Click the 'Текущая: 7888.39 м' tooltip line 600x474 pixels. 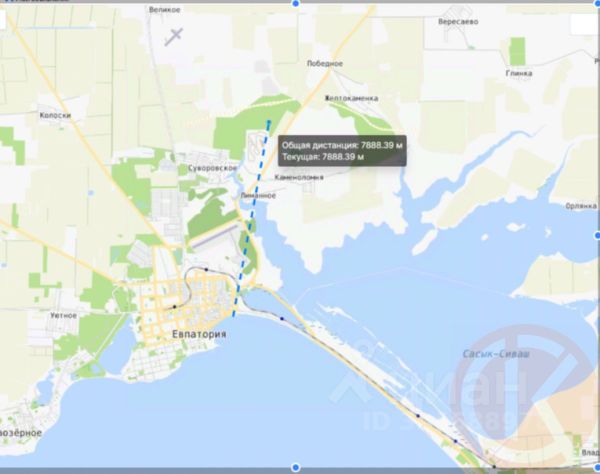323,157
